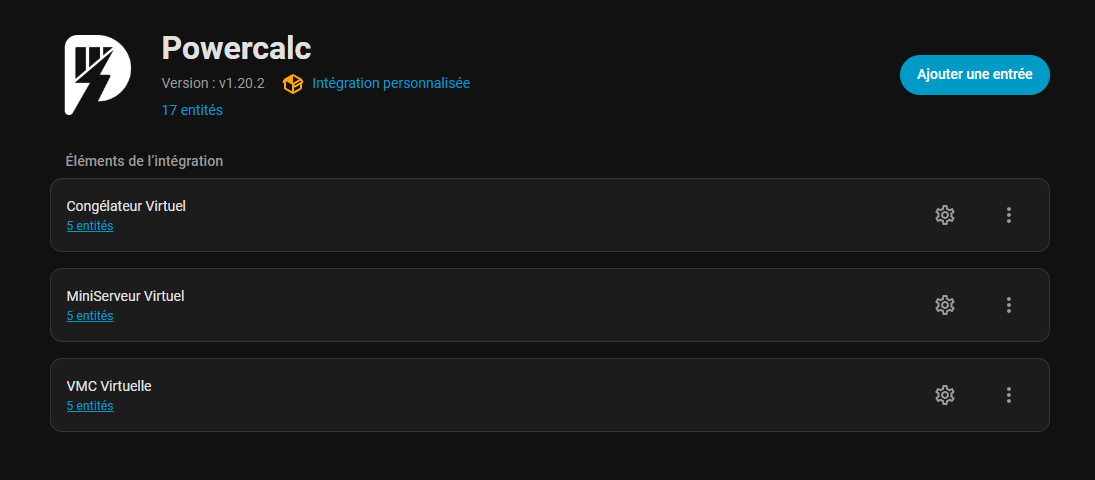Open three-dot menu for VMC Virtuelle
The width and height of the screenshot is (1095, 480).
(1009, 395)
